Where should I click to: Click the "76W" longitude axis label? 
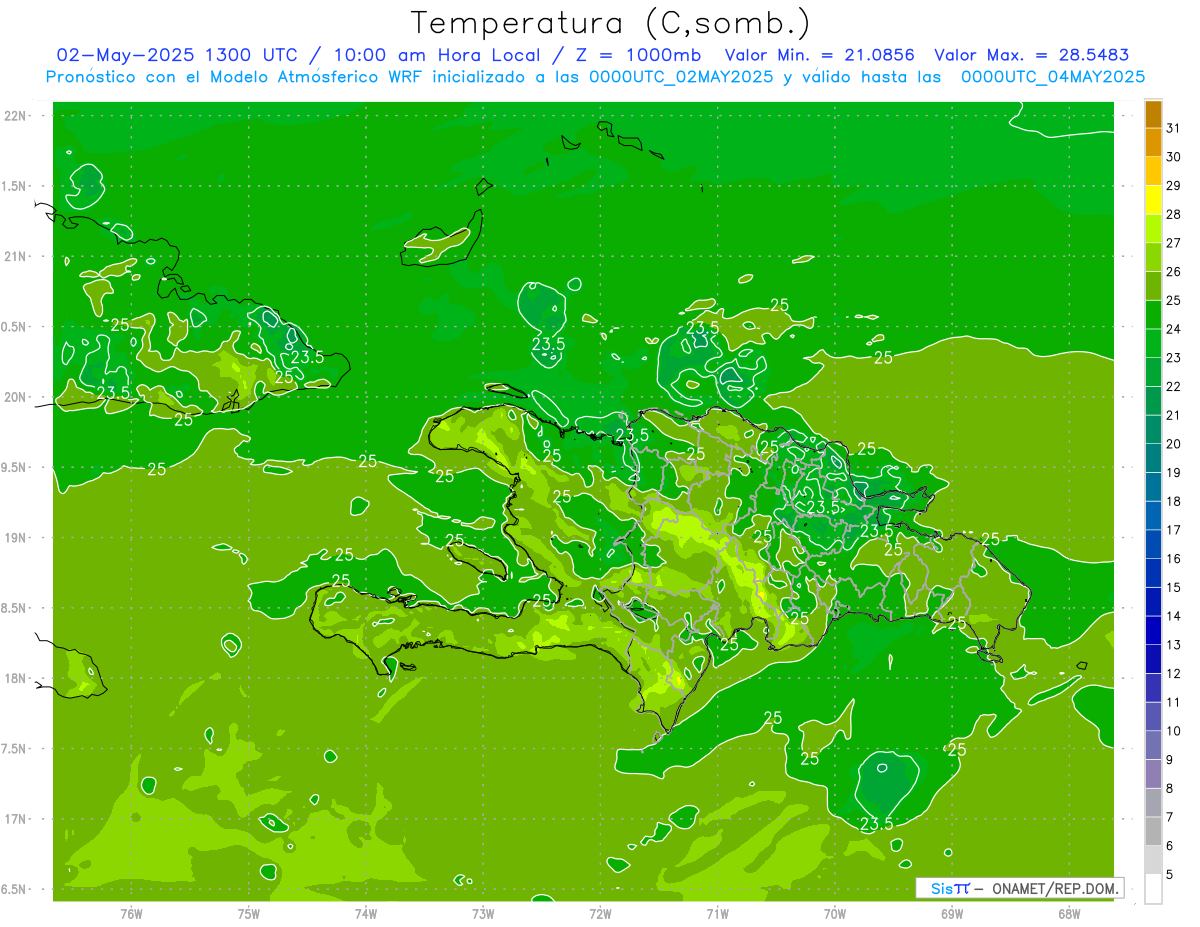click(x=131, y=913)
